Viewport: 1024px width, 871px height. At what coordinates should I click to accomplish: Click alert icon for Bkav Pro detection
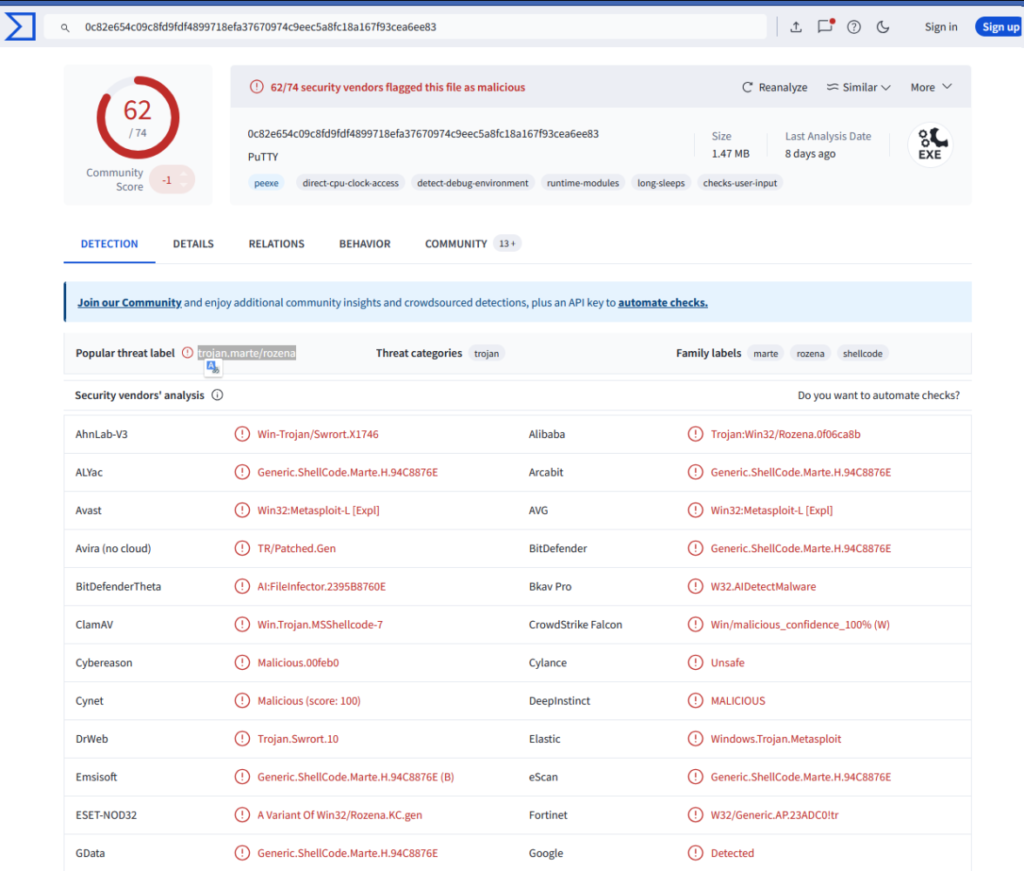tap(695, 586)
